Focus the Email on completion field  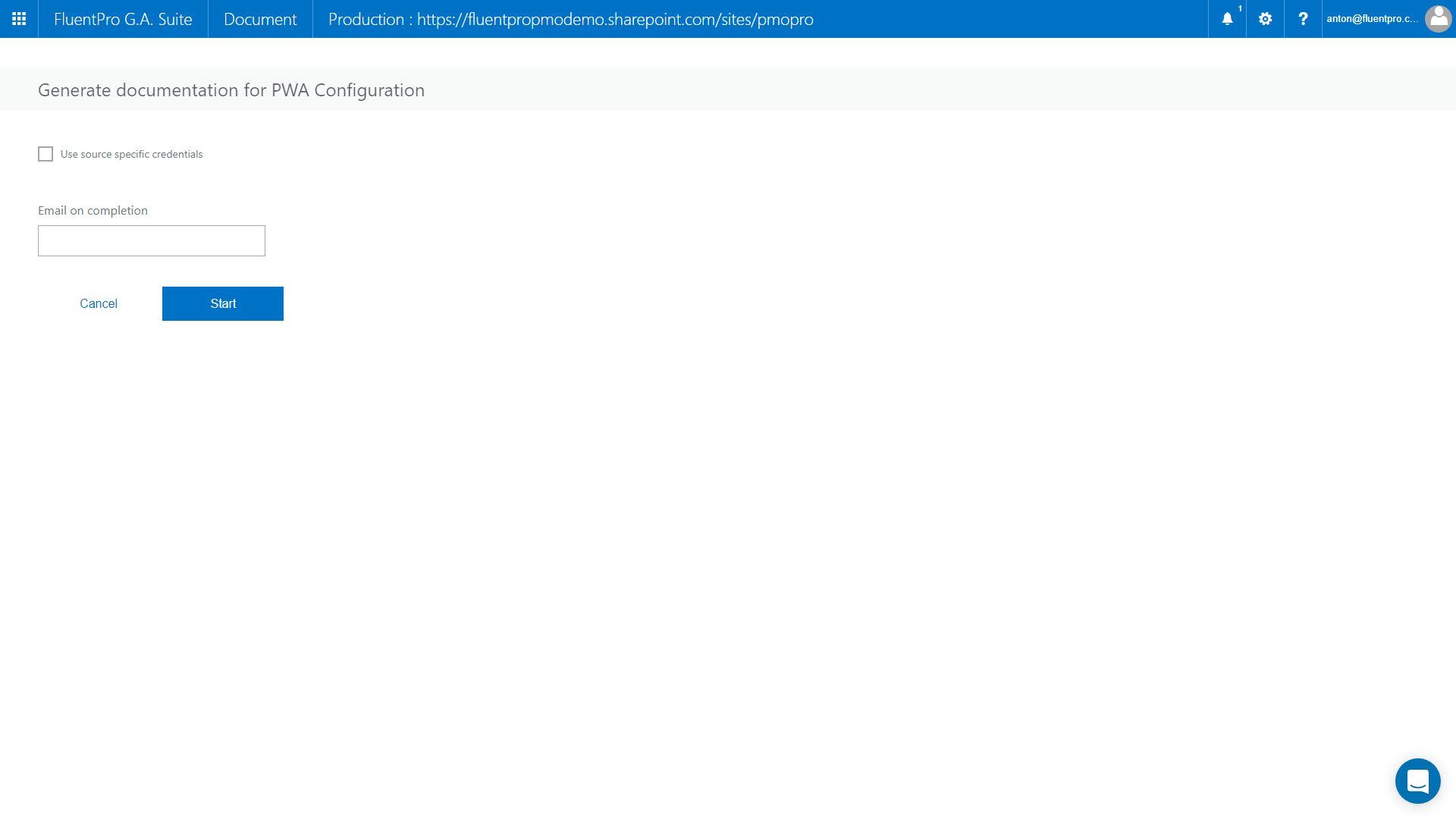click(x=152, y=240)
